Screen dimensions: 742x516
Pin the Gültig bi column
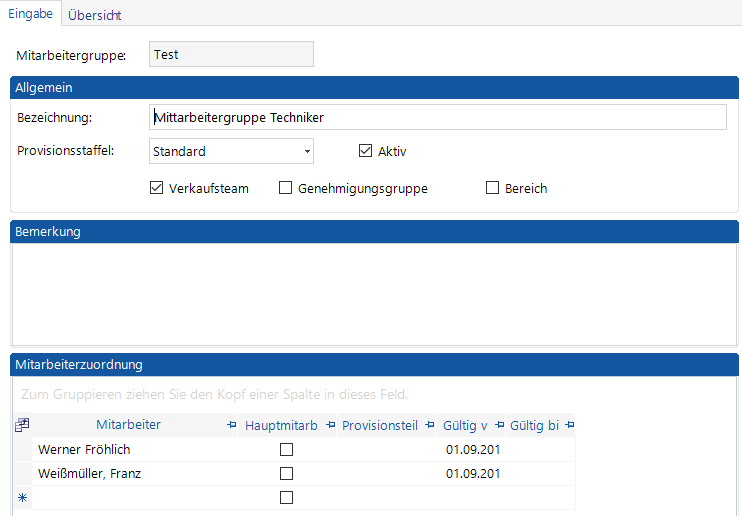click(569, 426)
